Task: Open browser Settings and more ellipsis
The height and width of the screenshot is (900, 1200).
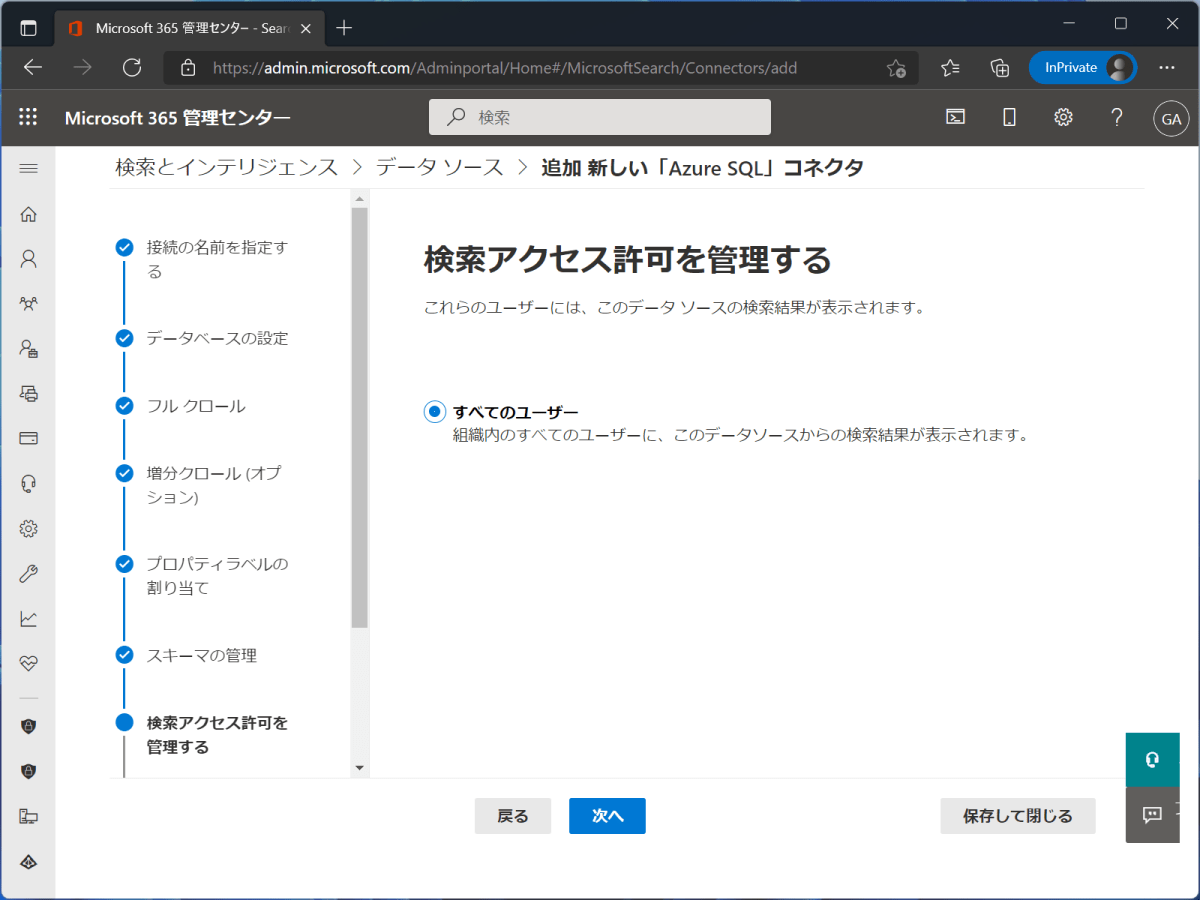Action: click(x=1167, y=68)
